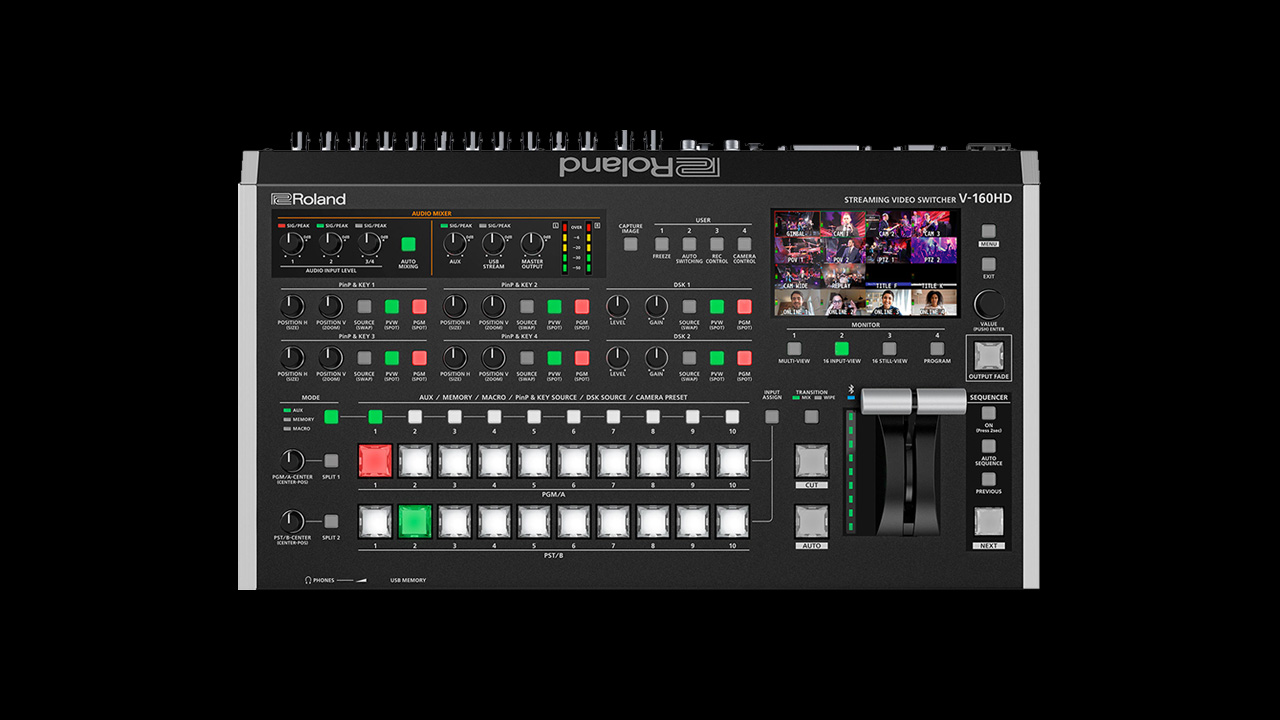
Task: Click PinP & KEY 4 POSITION V knob
Action: [493, 357]
